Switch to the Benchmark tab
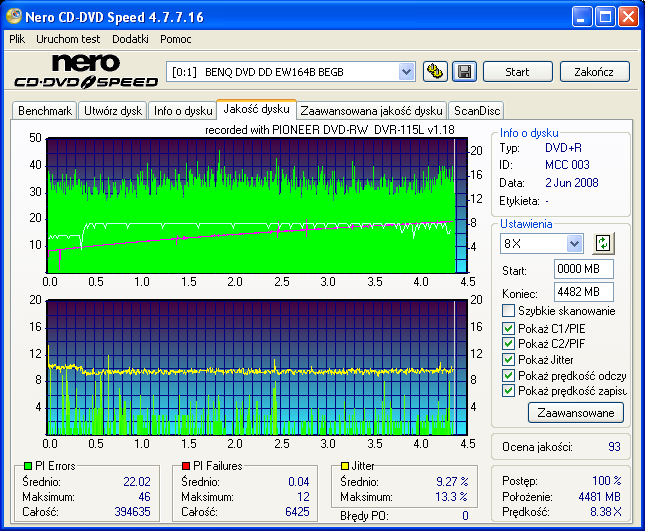Screen dimensions: 645x531 point(44,111)
